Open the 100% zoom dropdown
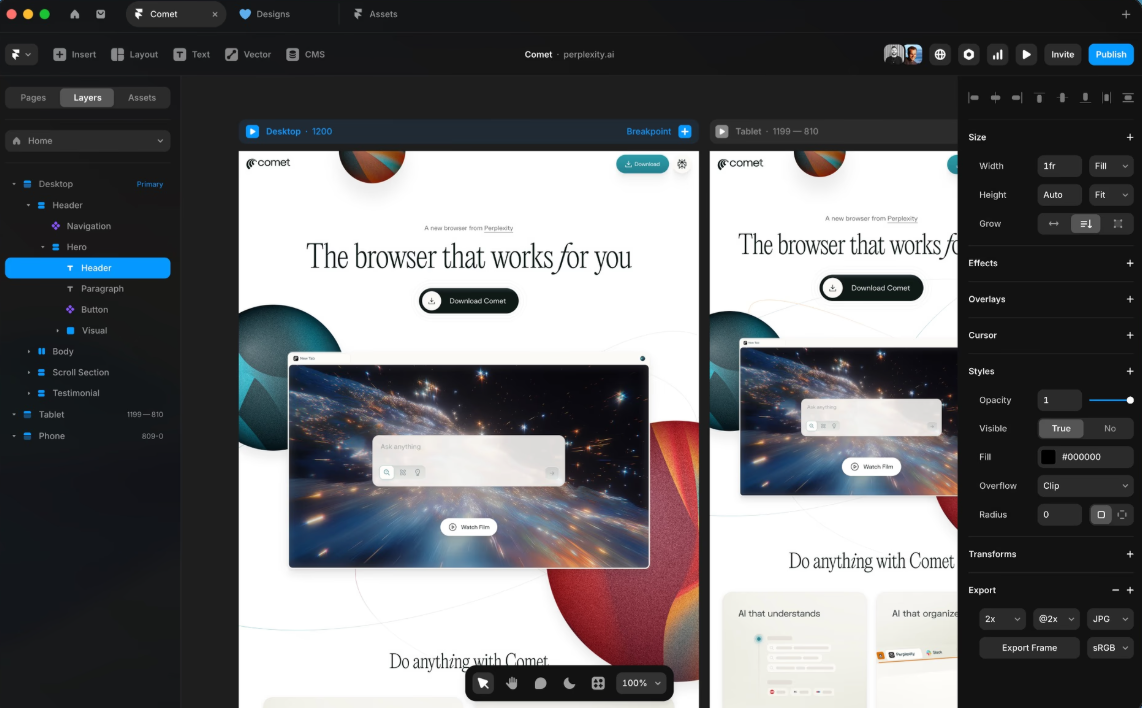The width and height of the screenshot is (1142, 708). [640, 683]
